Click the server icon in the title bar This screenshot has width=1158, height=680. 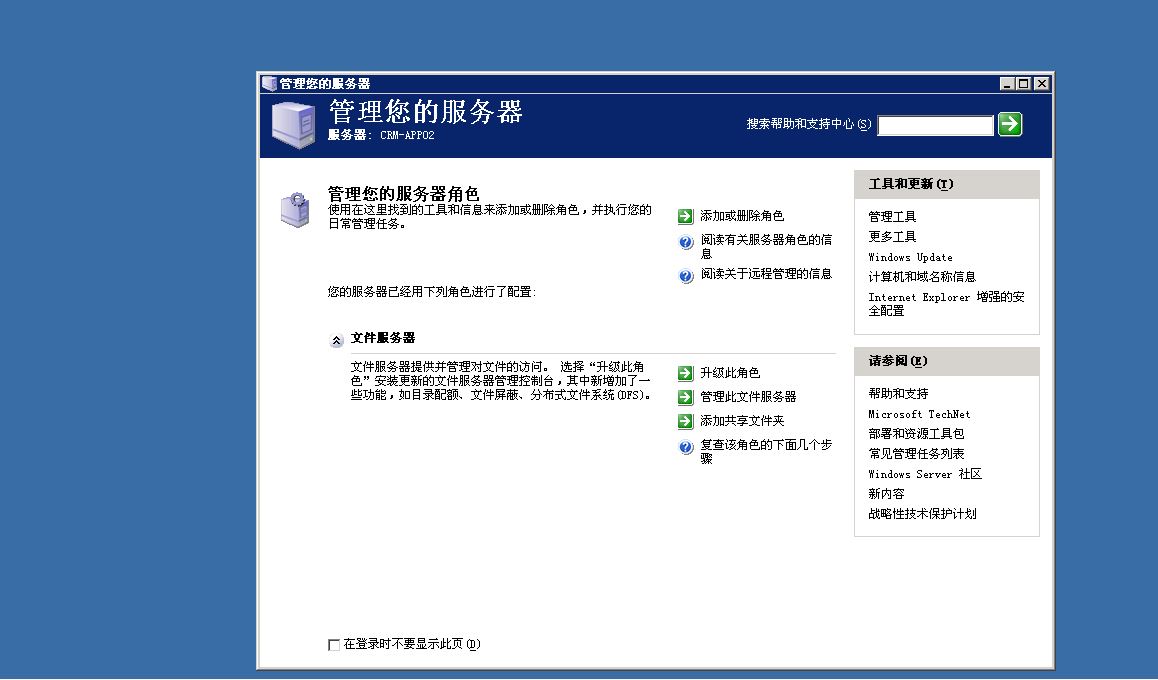269,83
